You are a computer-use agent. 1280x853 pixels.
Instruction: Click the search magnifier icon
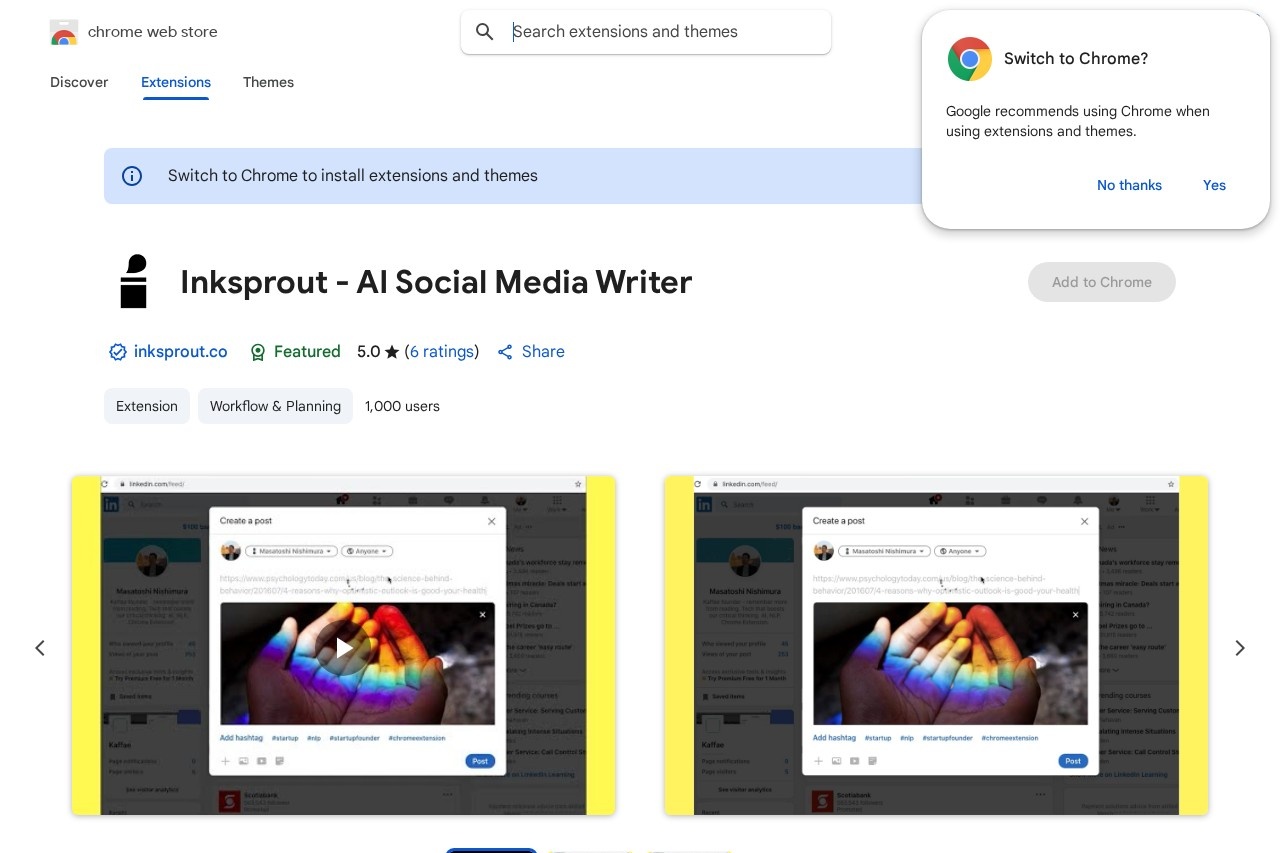coord(485,32)
